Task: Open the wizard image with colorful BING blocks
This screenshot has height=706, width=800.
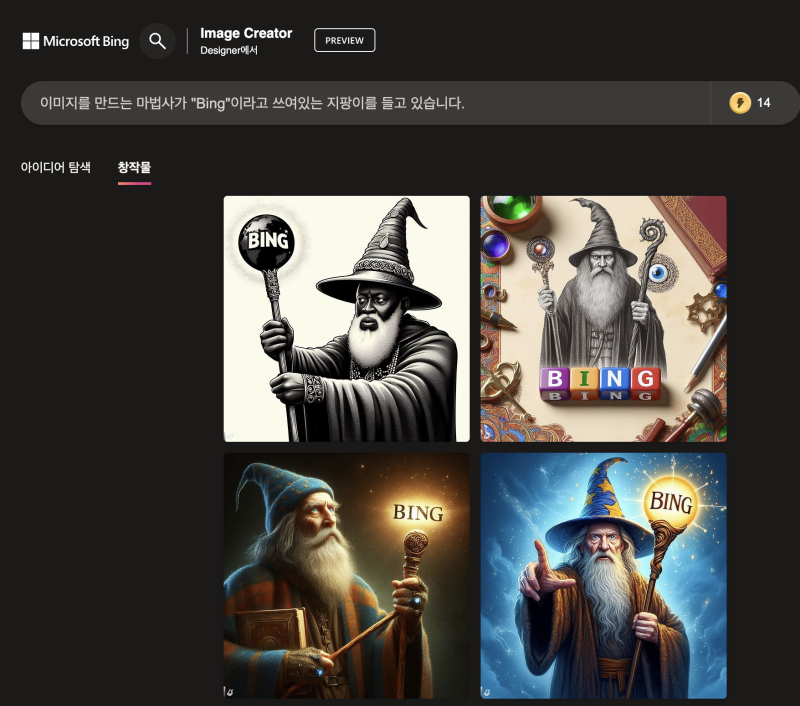Action: click(603, 318)
